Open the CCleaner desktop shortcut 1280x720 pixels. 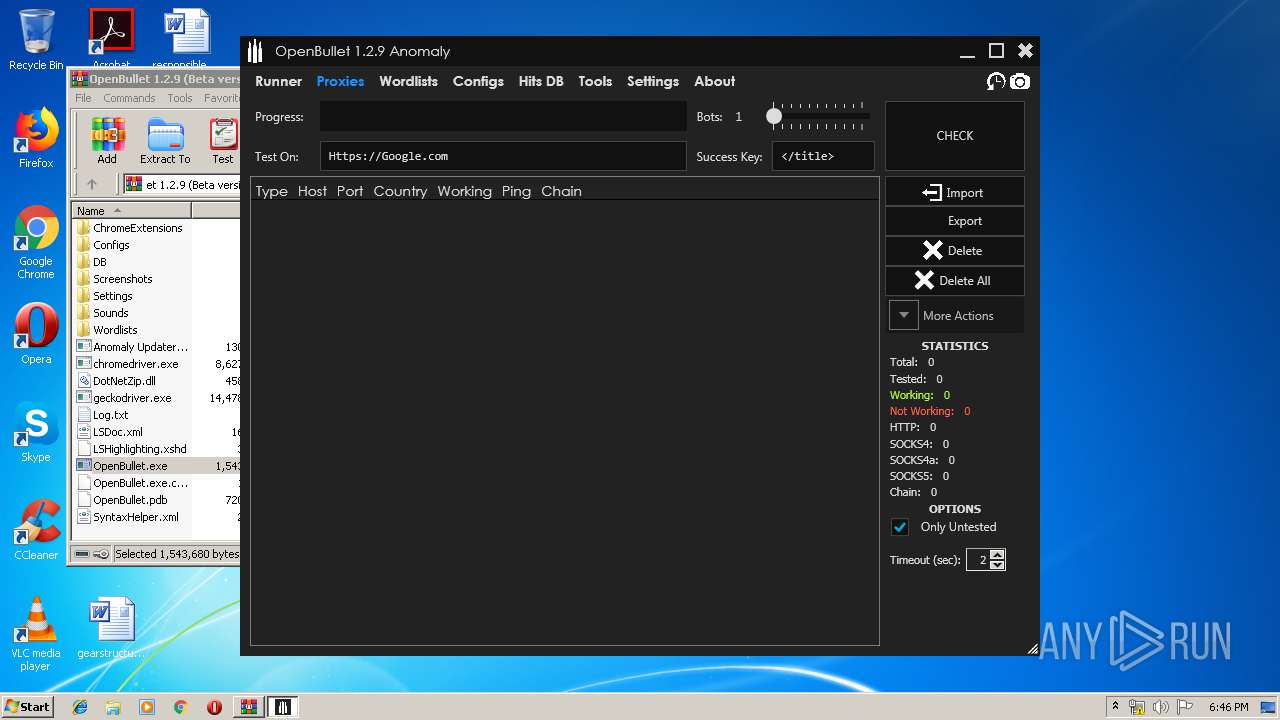point(36,530)
